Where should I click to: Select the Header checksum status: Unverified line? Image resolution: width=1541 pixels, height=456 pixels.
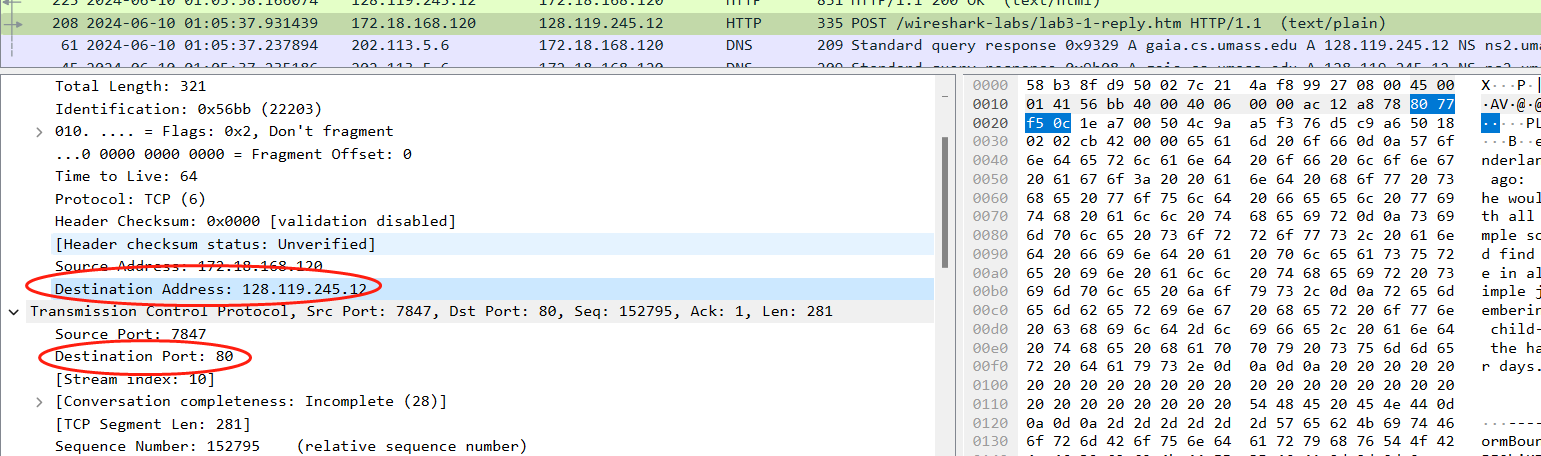coord(215,244)
